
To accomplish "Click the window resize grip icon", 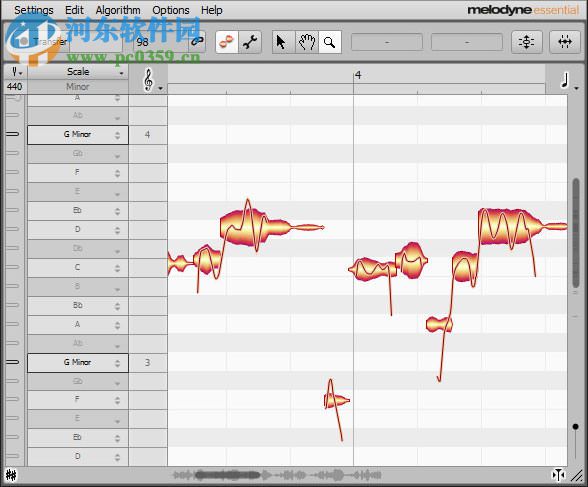I will (x=577, y=475).
